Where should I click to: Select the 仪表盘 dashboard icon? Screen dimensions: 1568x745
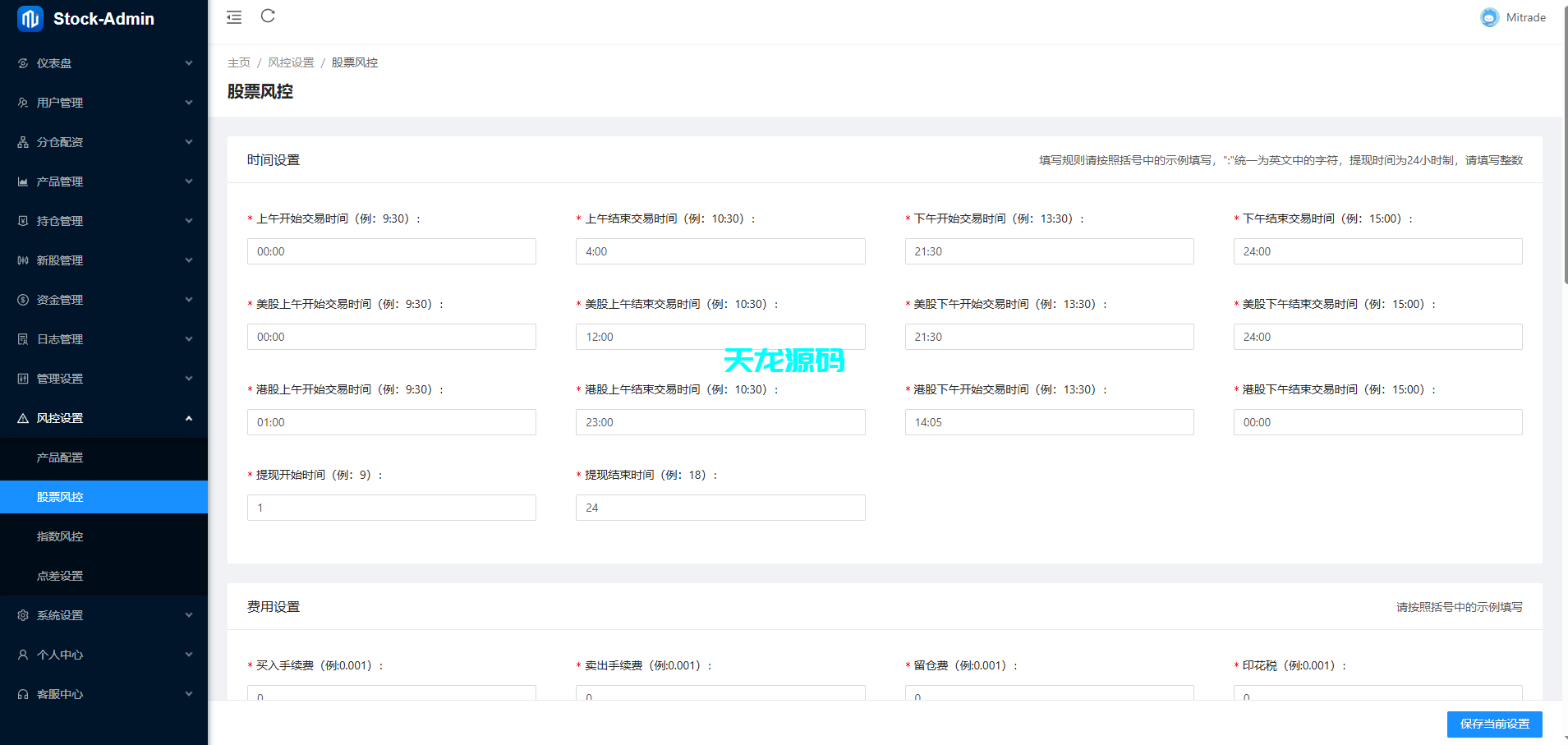22,62
